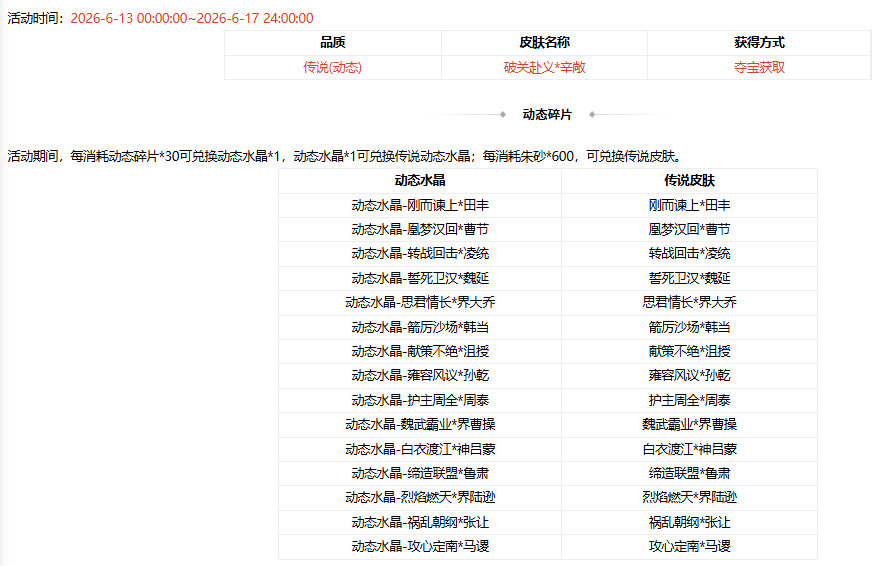Click 雍容风议*孙乾 in 传说皮肤 column
This screenshot has height=566, width=877.
click(x=689, y=375)
